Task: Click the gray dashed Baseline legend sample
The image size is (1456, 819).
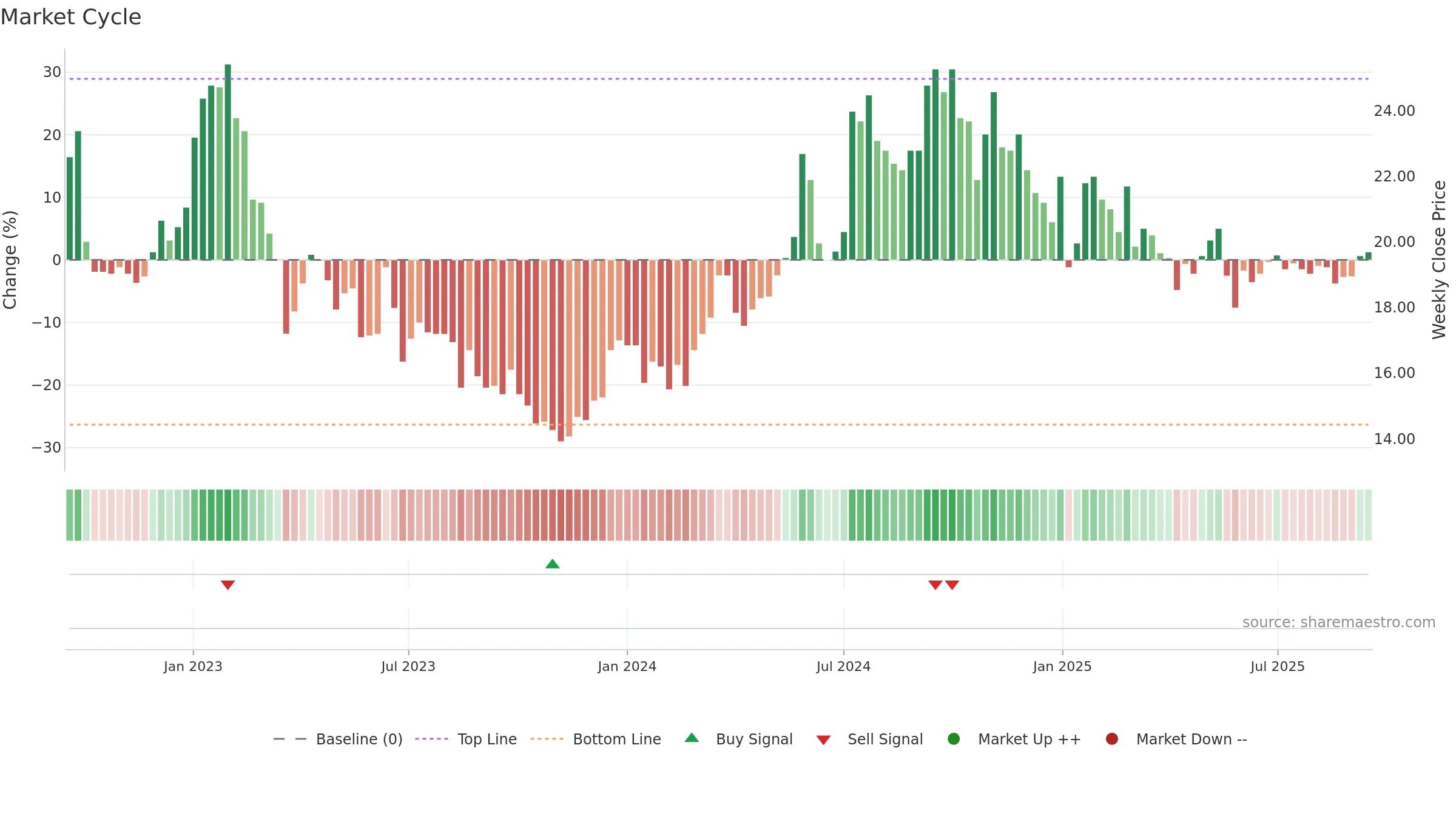Action: tap(290, 739)
